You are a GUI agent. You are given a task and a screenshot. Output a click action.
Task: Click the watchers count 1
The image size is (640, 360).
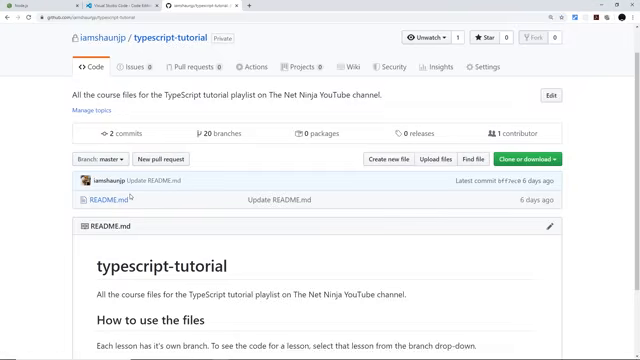(x=458, y=38)
